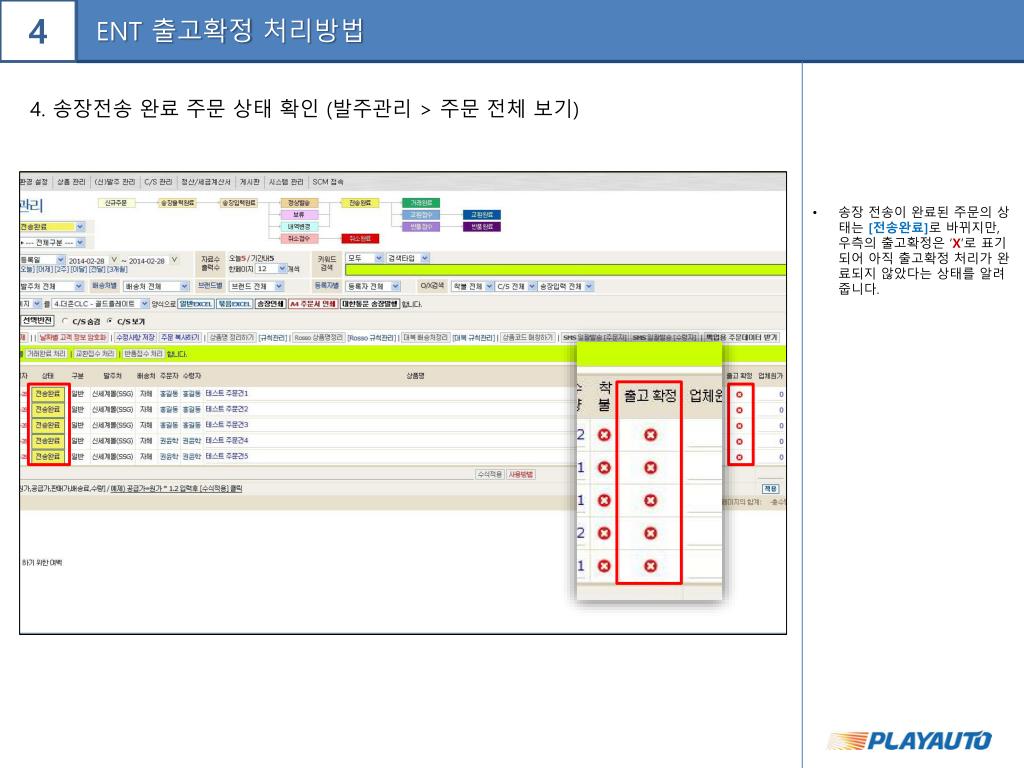The height and width of the screenshot is (768, 1024).
Task: Click the dark blue 교환완료 status box
Action: [x=482, y=215]
